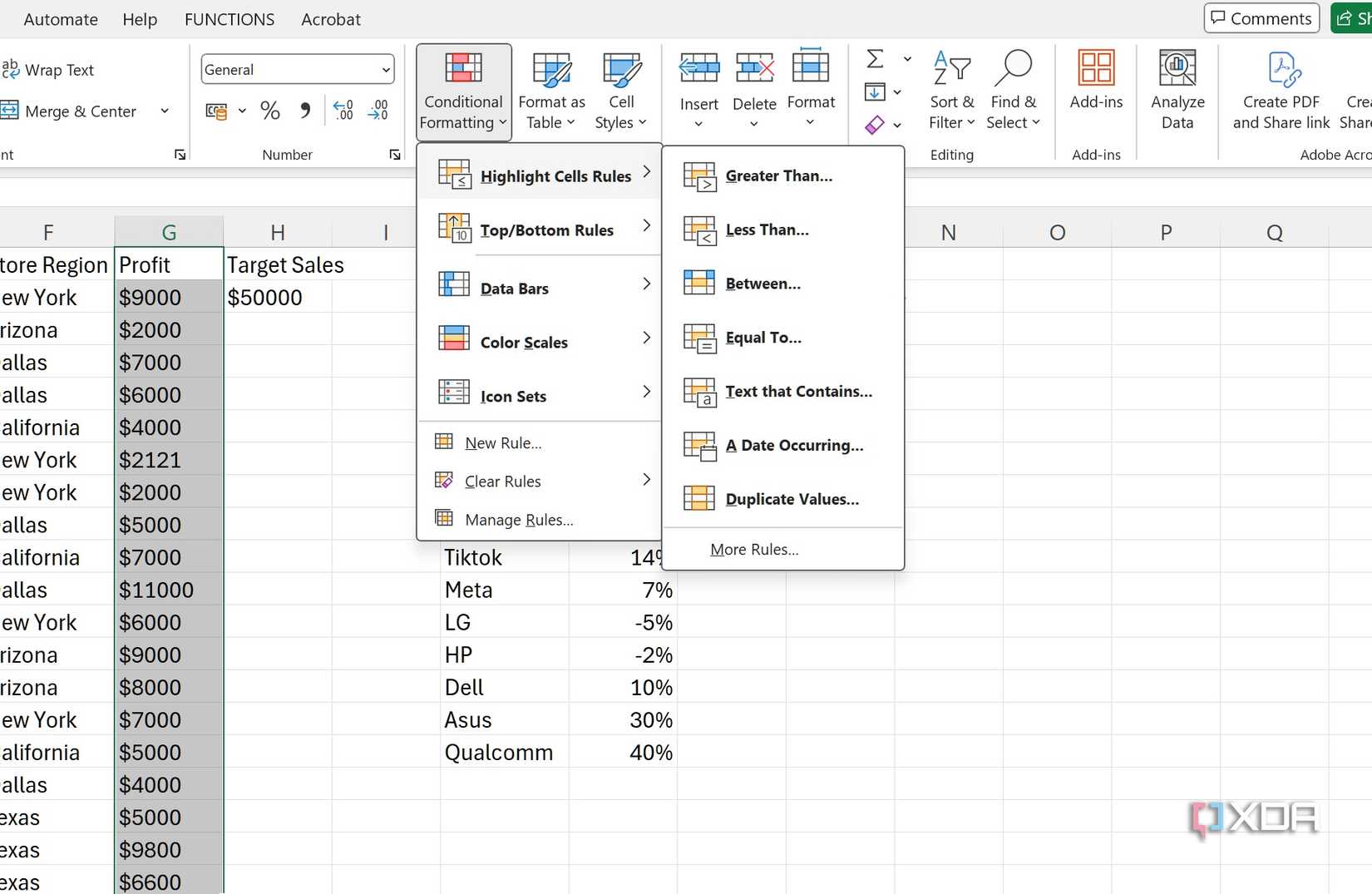The width and height of the screenshot is (1372, 894).
Task: Click the More Rules option
Action: click(753, 549)
